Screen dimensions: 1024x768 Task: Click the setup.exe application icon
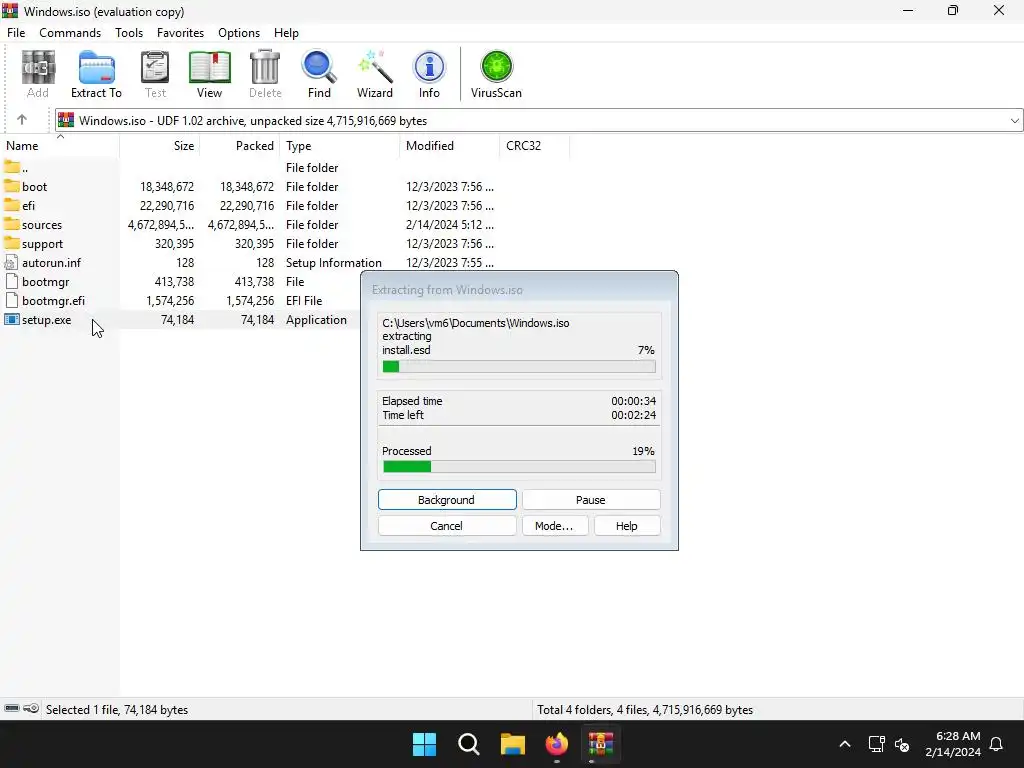click(12, 319)
